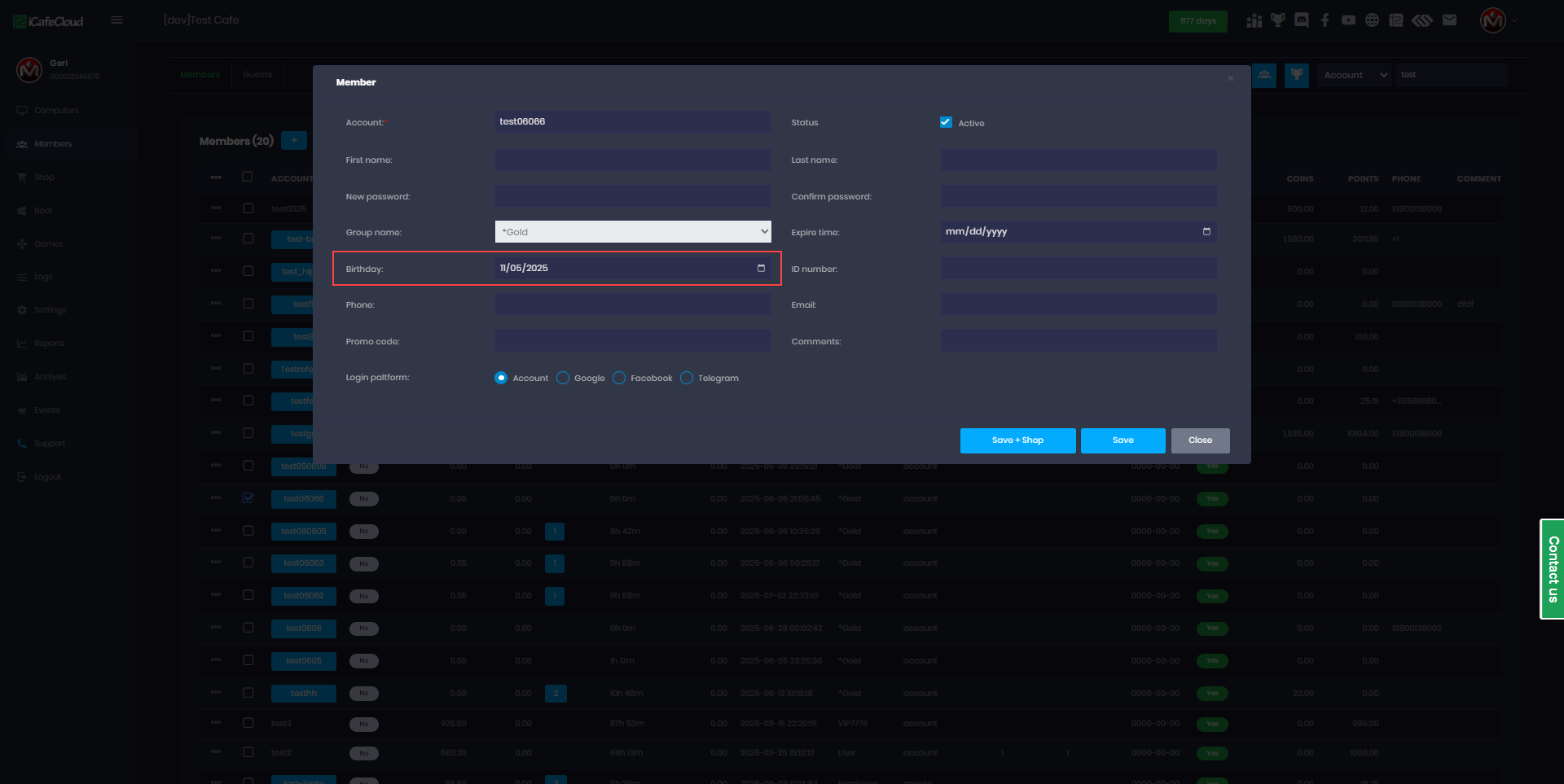Toggle the hamburger sidebar menu icon
1564x784 pixels.
117,20
